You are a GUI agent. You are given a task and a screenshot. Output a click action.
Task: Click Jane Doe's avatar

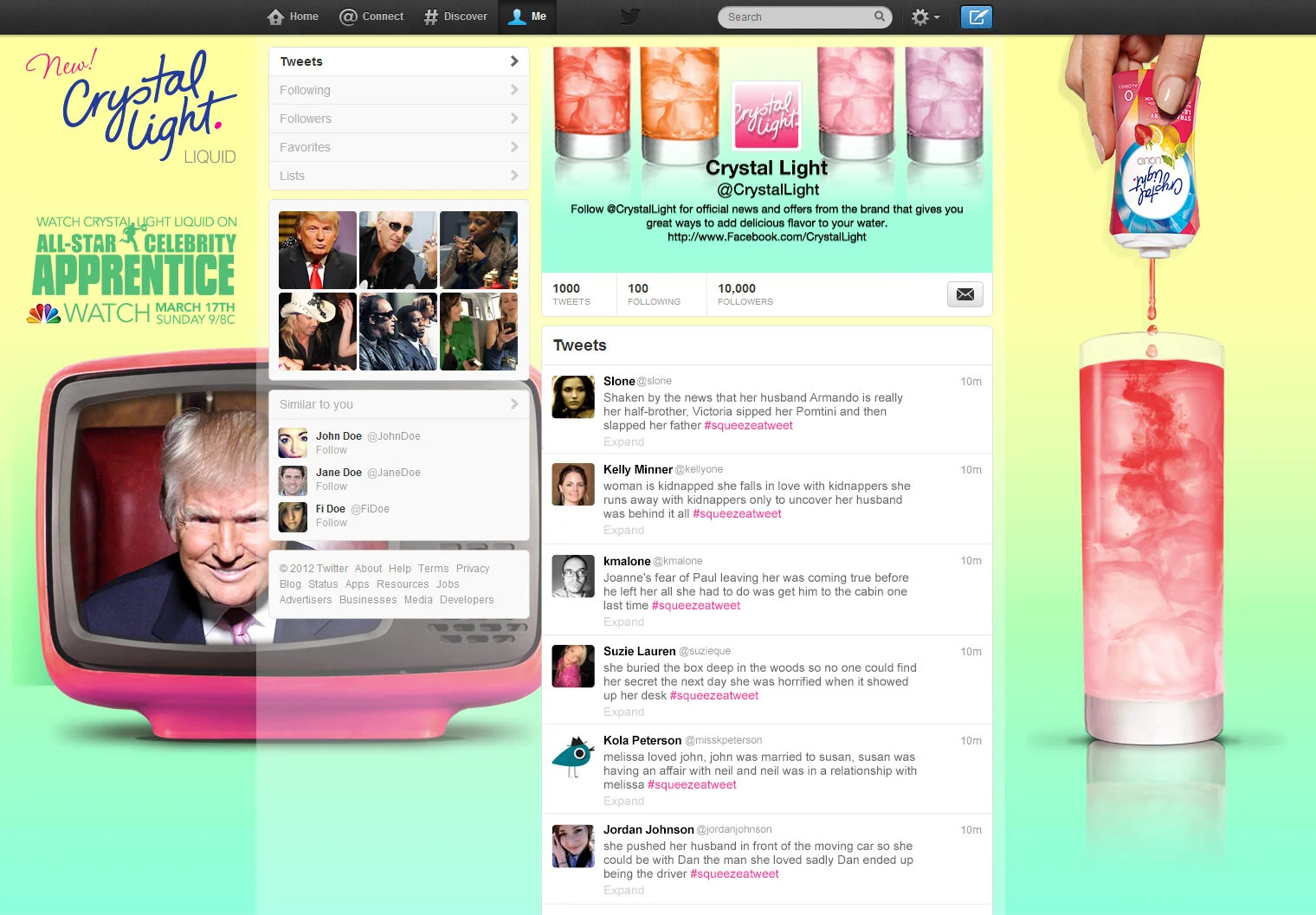[293, 480]
